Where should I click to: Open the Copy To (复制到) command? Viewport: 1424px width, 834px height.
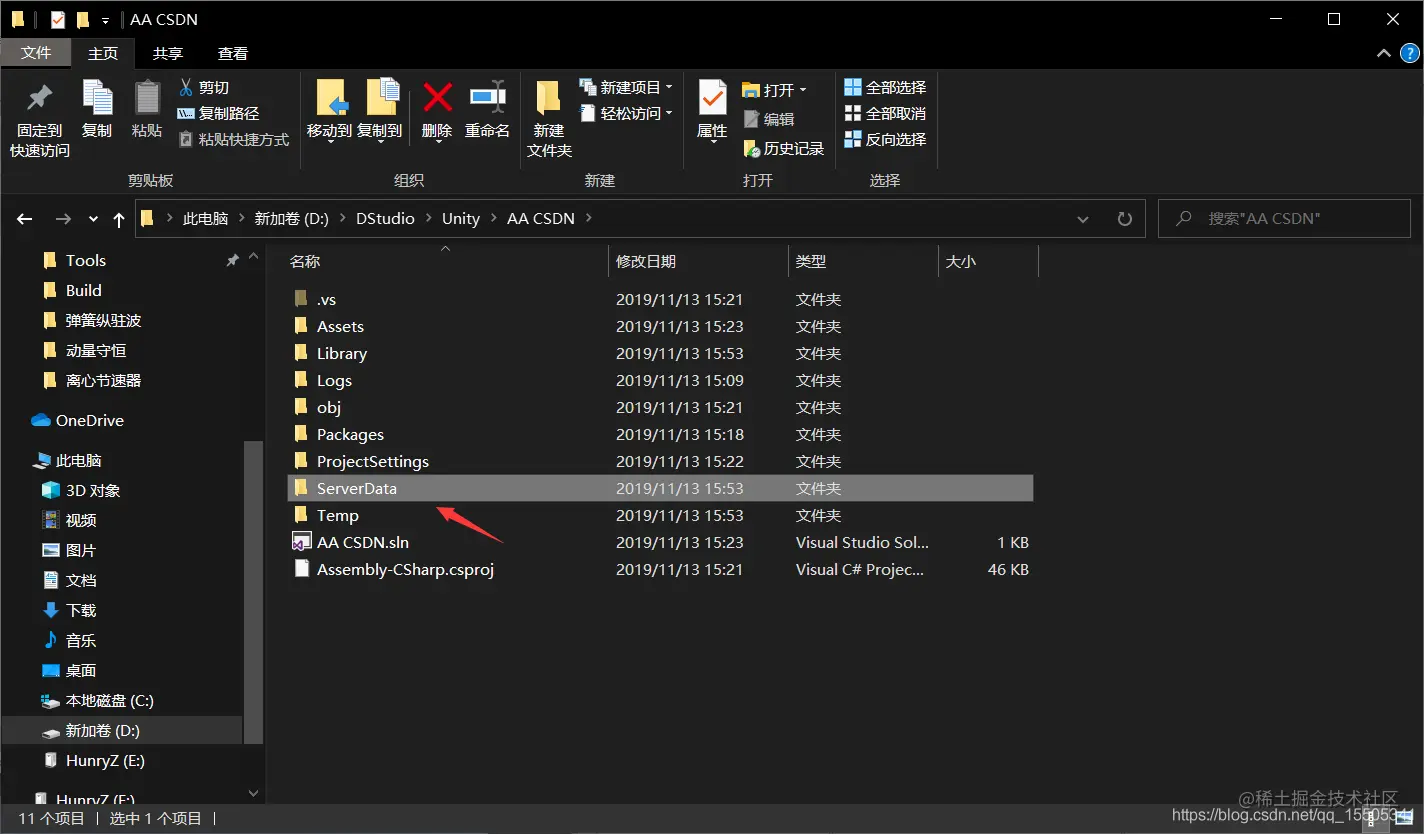click(x=379, y=110)
